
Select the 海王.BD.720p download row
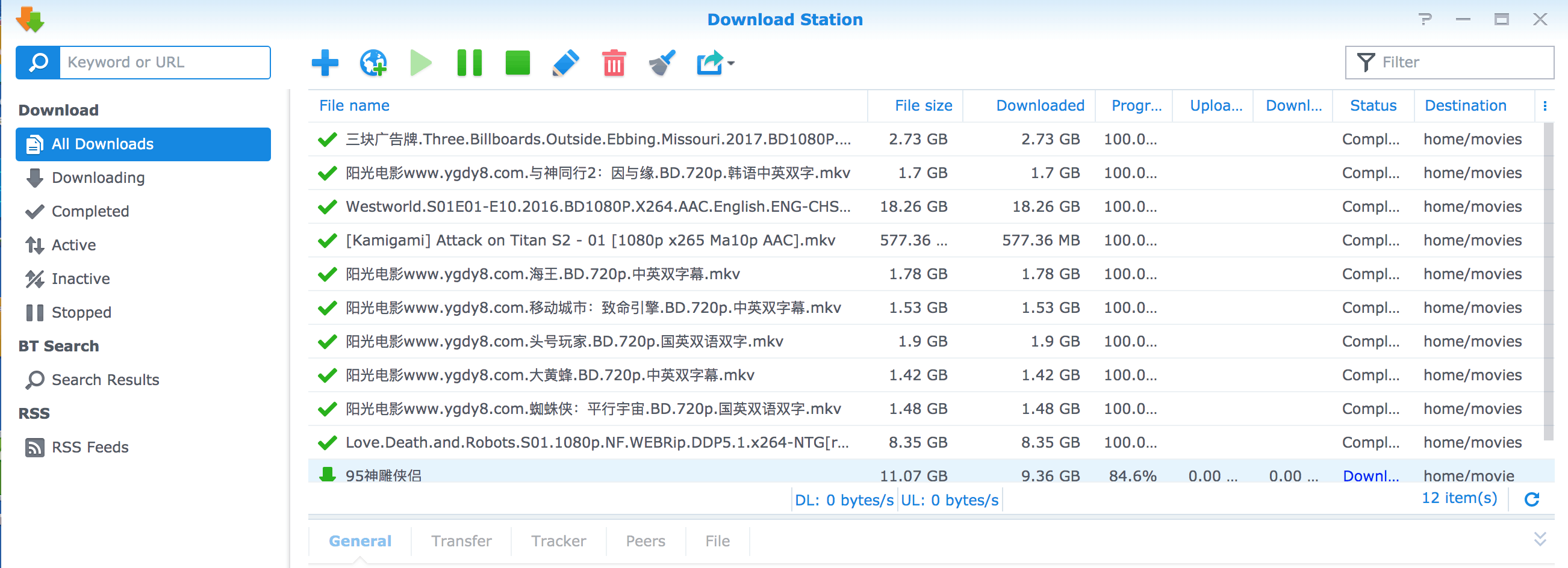926,274
